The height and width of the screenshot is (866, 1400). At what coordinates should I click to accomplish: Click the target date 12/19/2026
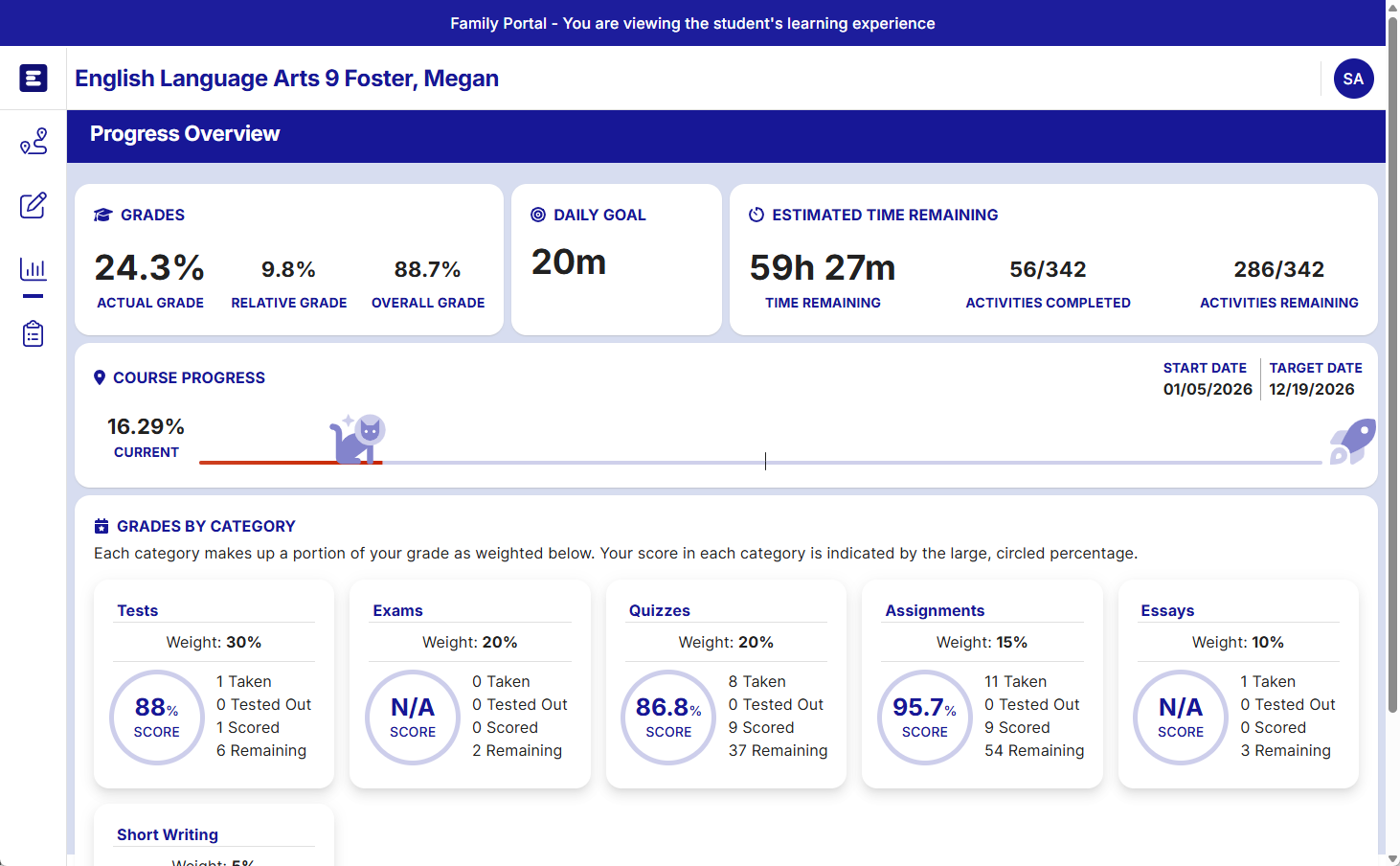coord(1312,389)
